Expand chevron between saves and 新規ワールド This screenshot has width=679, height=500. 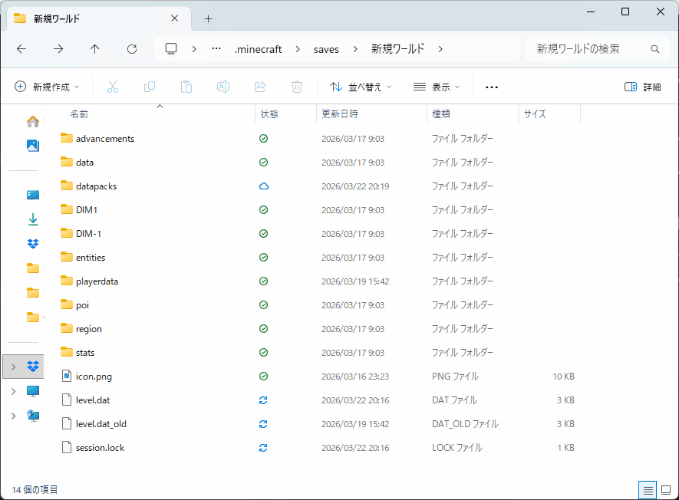coord(355,49)
